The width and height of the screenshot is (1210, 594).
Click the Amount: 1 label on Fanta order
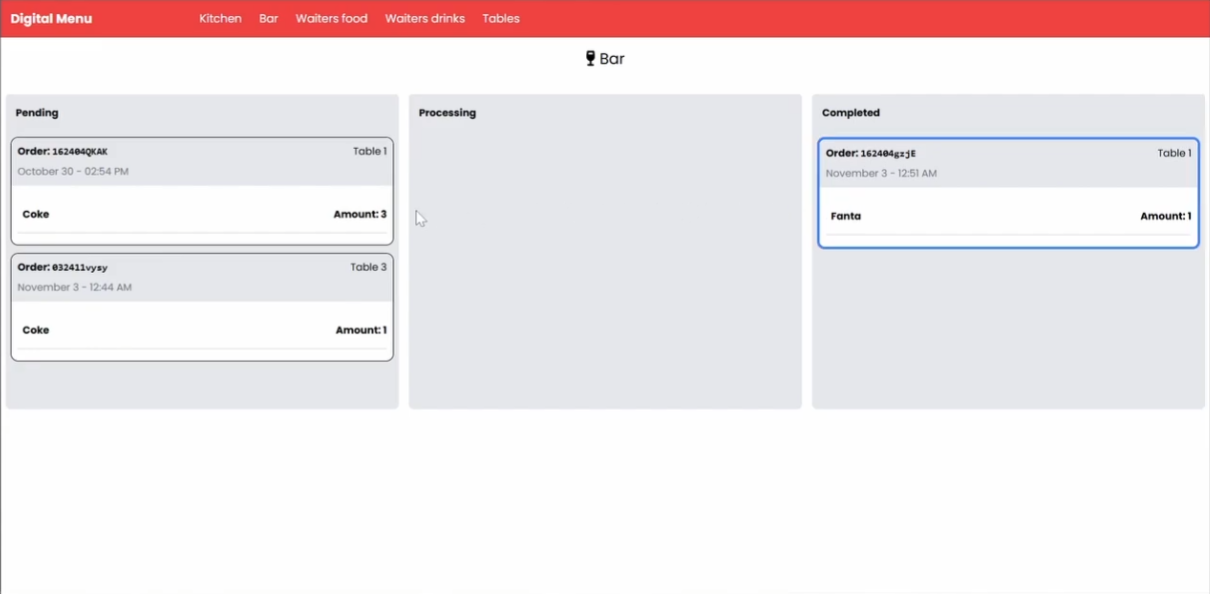pos(1165,216)
